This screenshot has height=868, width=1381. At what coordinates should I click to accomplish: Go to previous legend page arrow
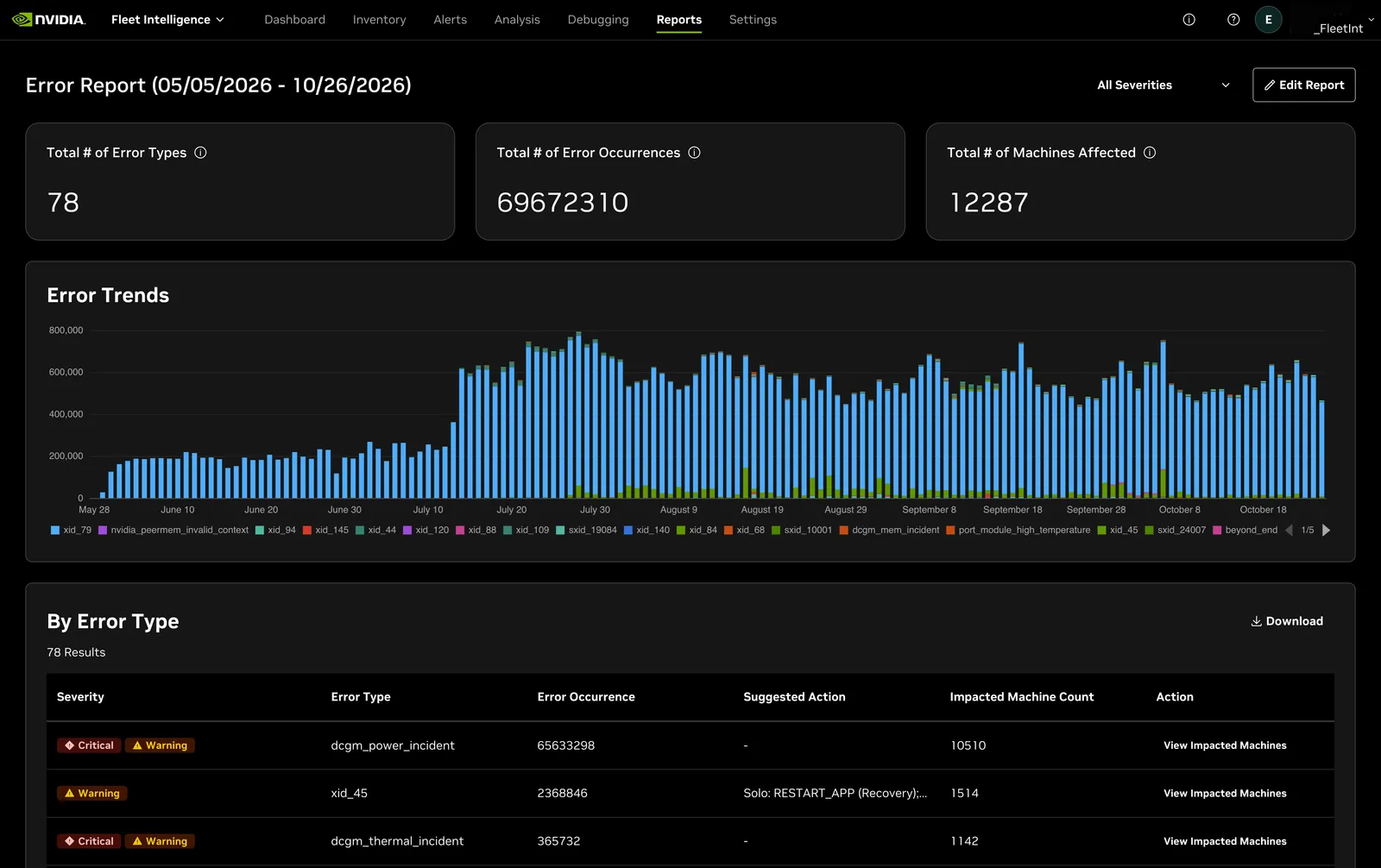click(1289, 530)
